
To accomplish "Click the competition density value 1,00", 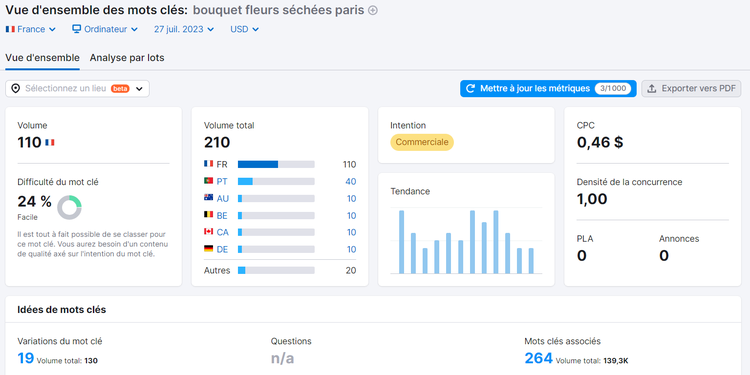I will point(592,199).
